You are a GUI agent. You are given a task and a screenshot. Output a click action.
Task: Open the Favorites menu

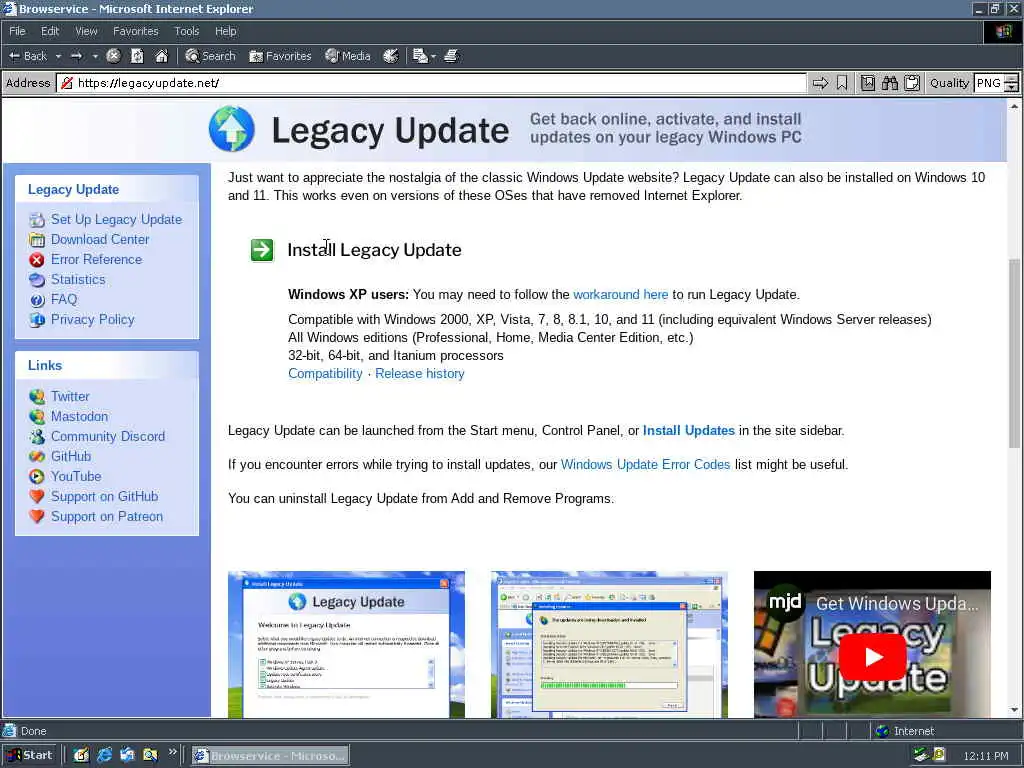point(135,31)
